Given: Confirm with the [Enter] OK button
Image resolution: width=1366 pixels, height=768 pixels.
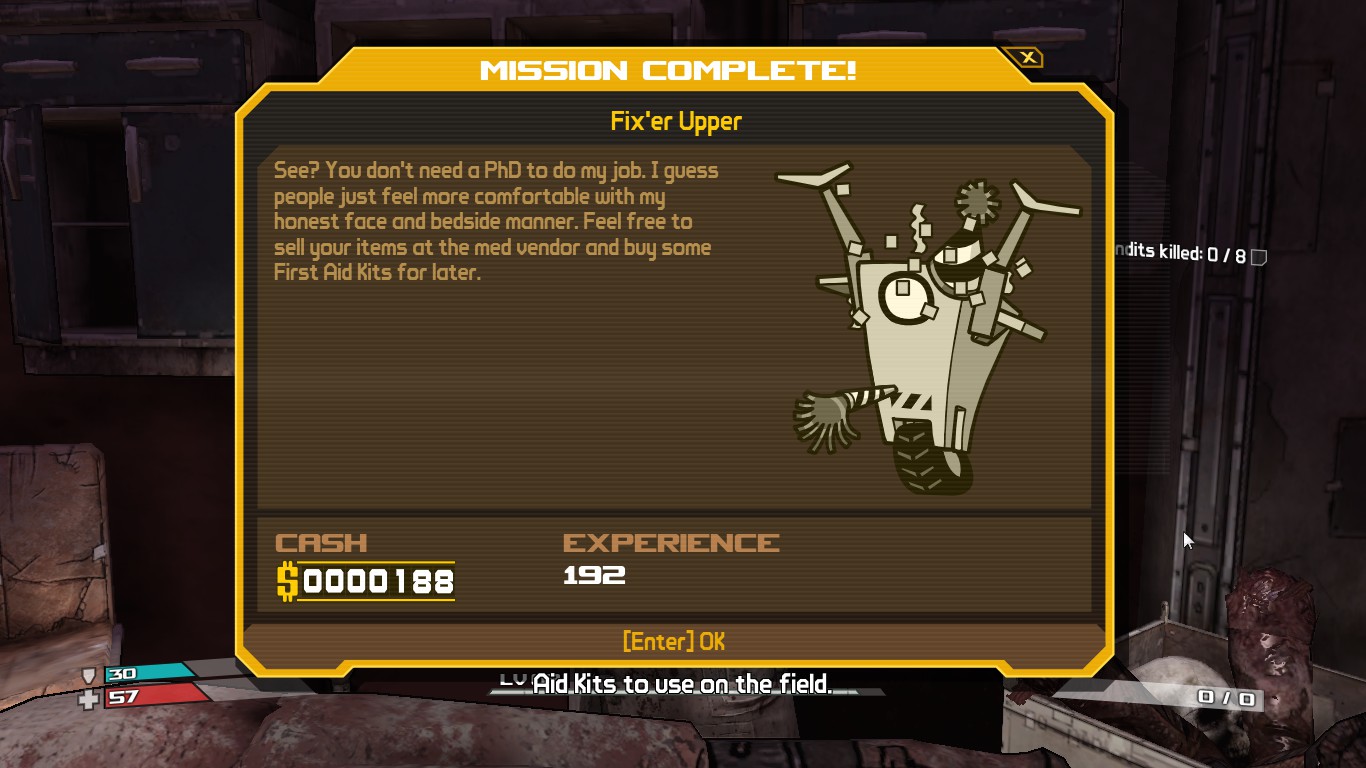Looking at the screenshot, I should 674,641.
